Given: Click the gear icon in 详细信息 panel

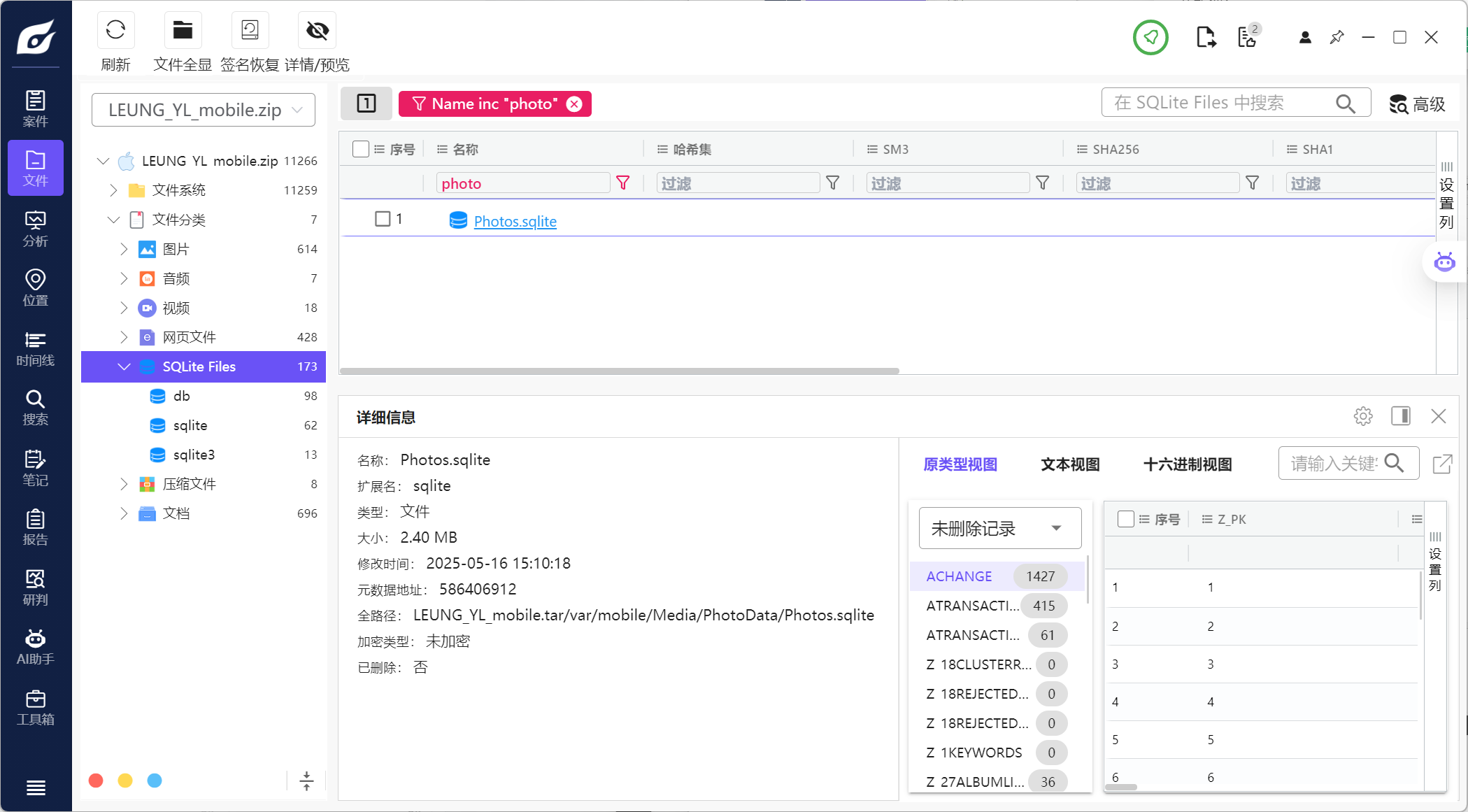Looking at the screenshot, I should pyautogui.click(x=1362, y=416).
